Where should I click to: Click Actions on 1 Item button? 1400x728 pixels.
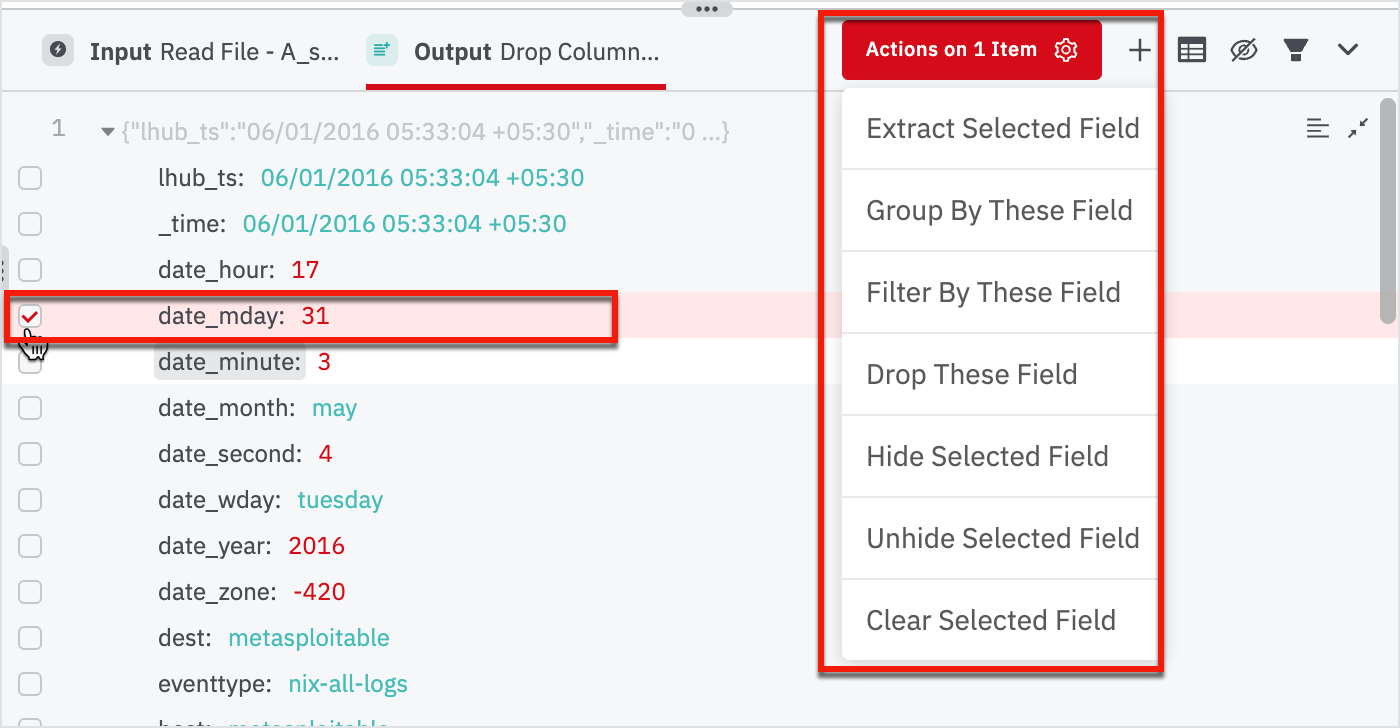tap(971, 50)
